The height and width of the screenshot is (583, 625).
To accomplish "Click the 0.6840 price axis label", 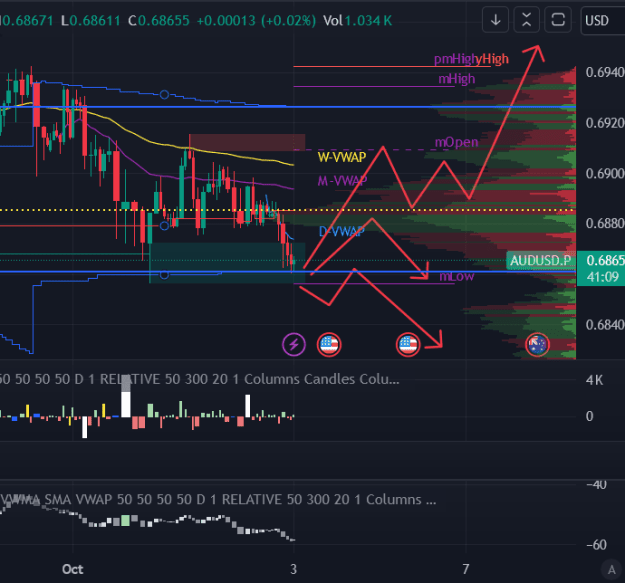I will (605, 325).
